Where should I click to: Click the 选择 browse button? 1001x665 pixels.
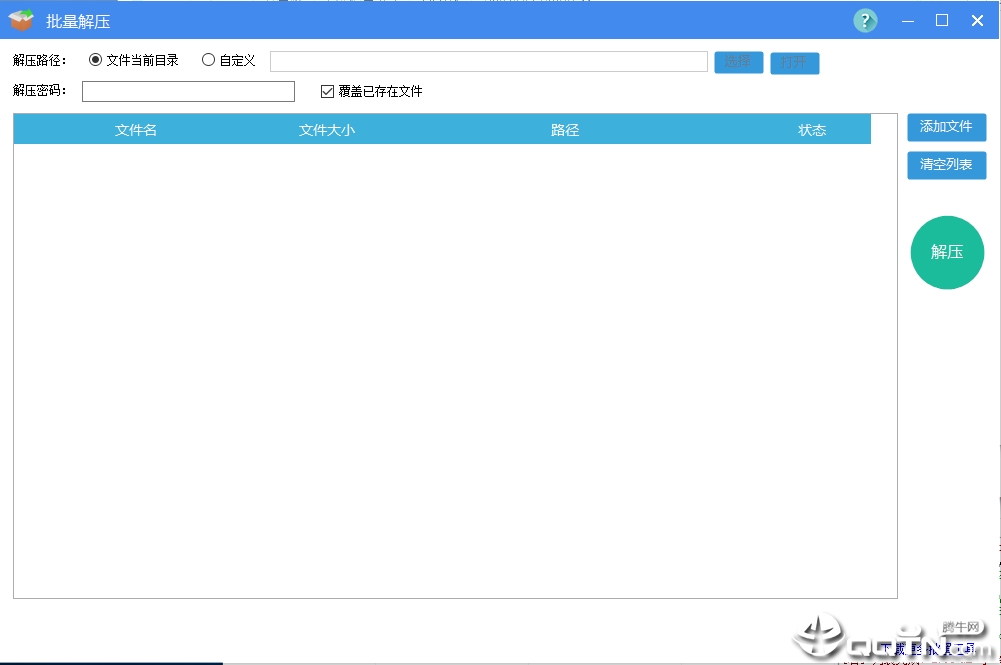[739, 62]
